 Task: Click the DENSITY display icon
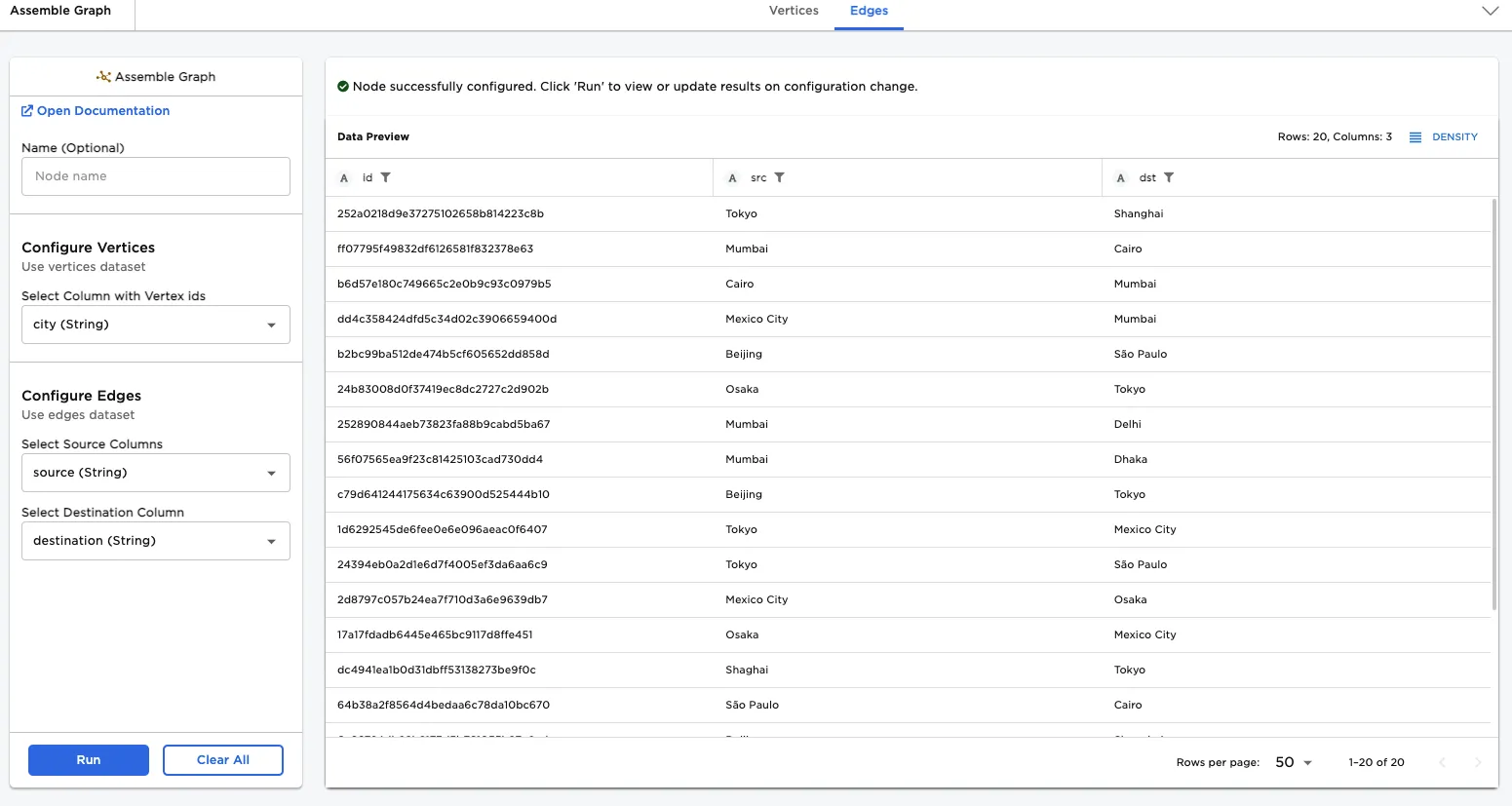1415,136
